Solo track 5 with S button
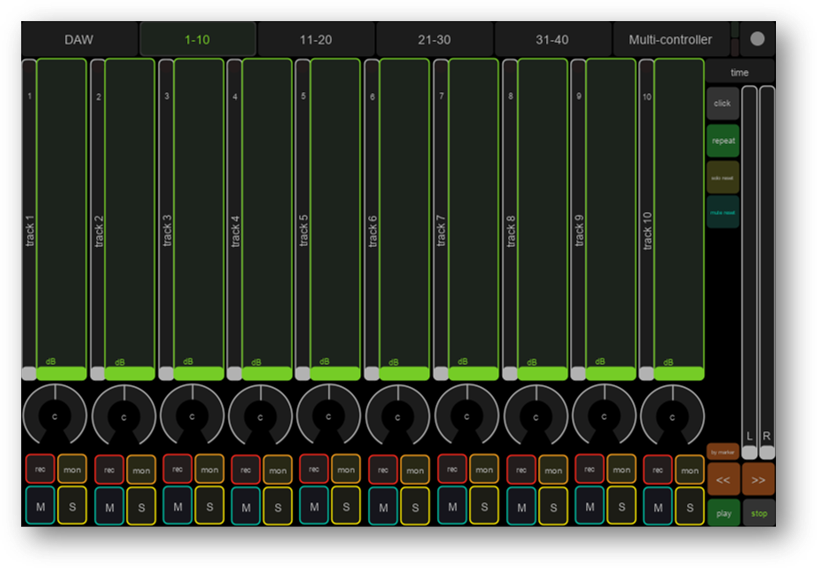The image size is (817, 568). click(x=346, y=506)
